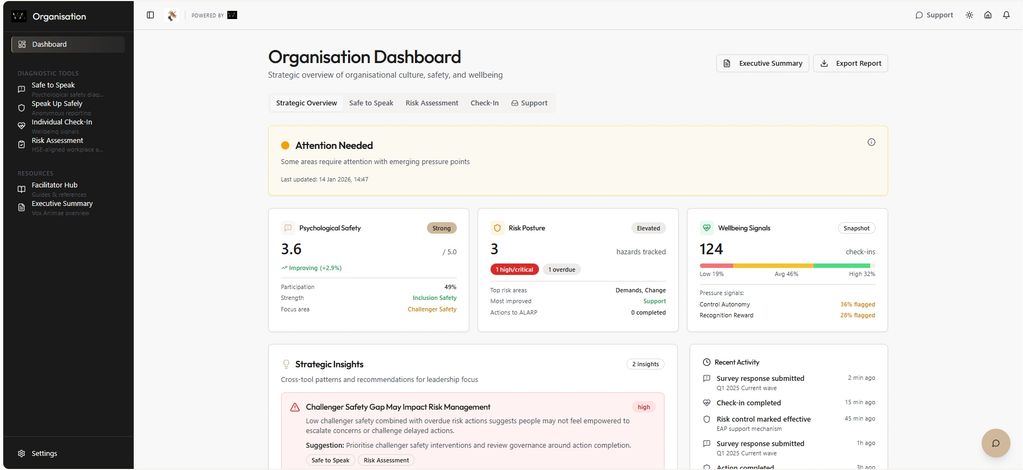The height and width of the screenshot is (470, 1023).
Task: Open Risk Assessment in sidebar
Action: pos(57,141)
